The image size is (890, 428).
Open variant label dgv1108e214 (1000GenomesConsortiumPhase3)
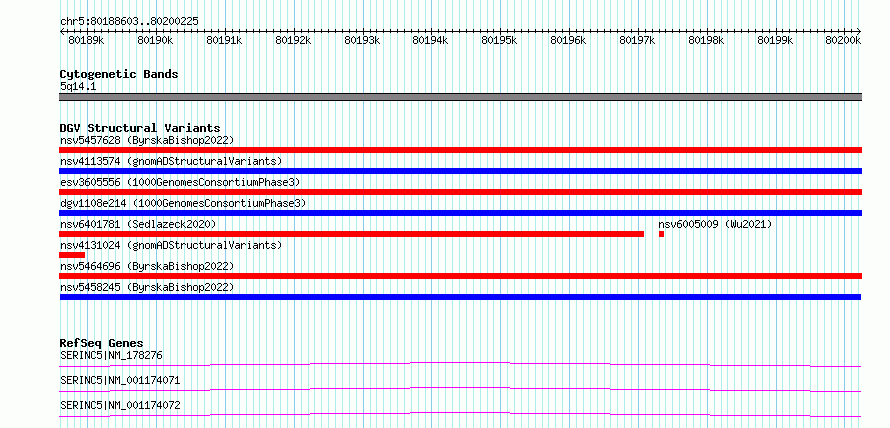pyautogui.click(x=183, y=203)
